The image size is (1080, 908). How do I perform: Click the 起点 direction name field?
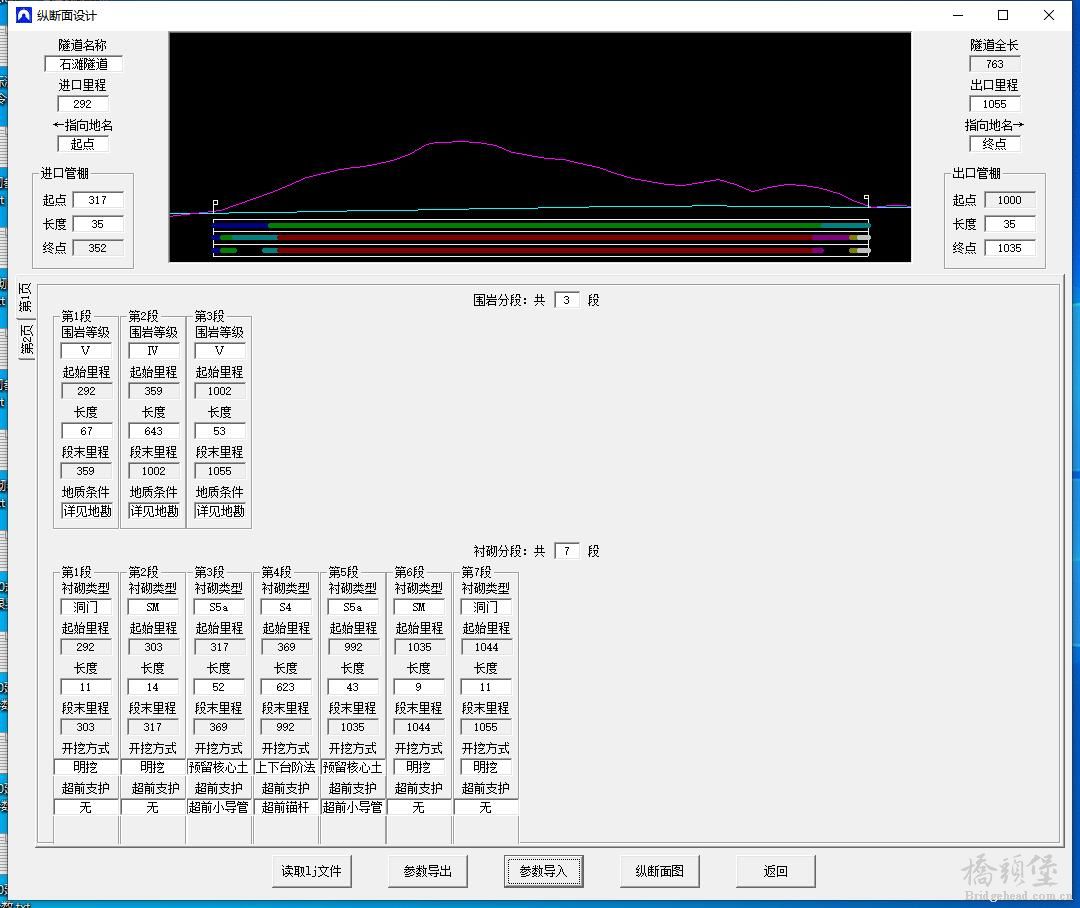pos(83,144)
